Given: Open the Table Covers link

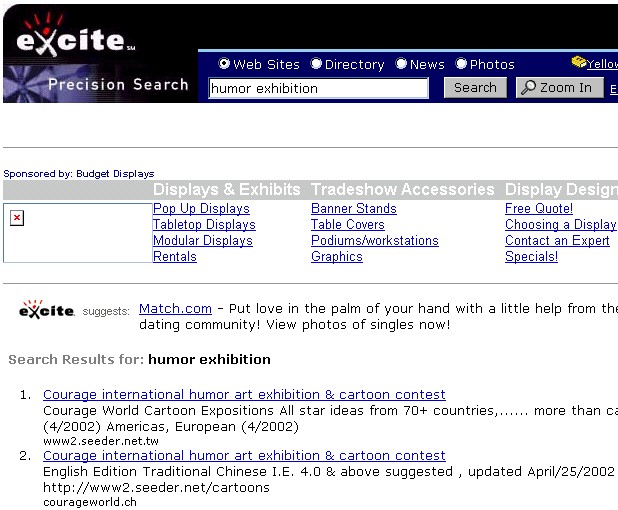Looking at the screenshot, I should (x=348, y=225).
